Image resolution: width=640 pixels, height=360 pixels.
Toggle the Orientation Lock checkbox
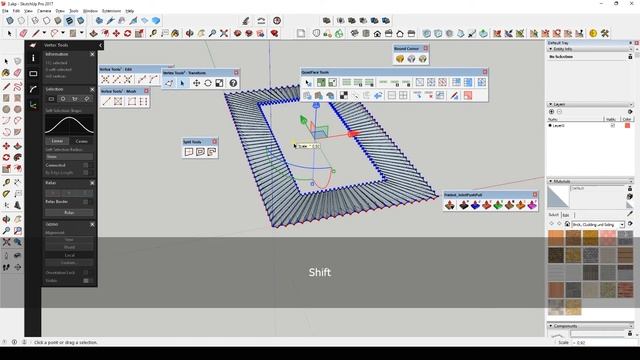pyautogui.click(x=86, y=272)
